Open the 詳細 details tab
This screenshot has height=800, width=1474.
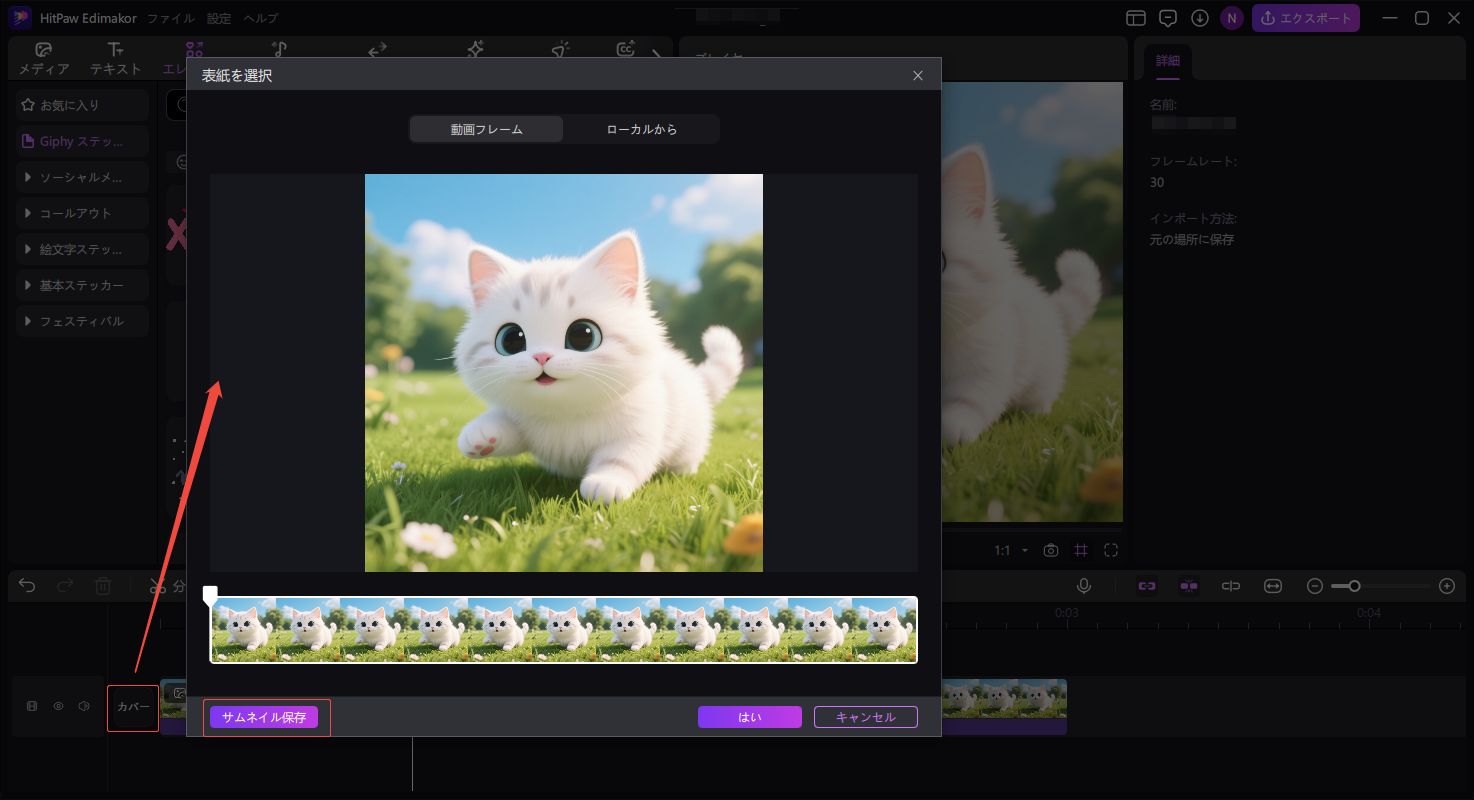point(1168,61)
